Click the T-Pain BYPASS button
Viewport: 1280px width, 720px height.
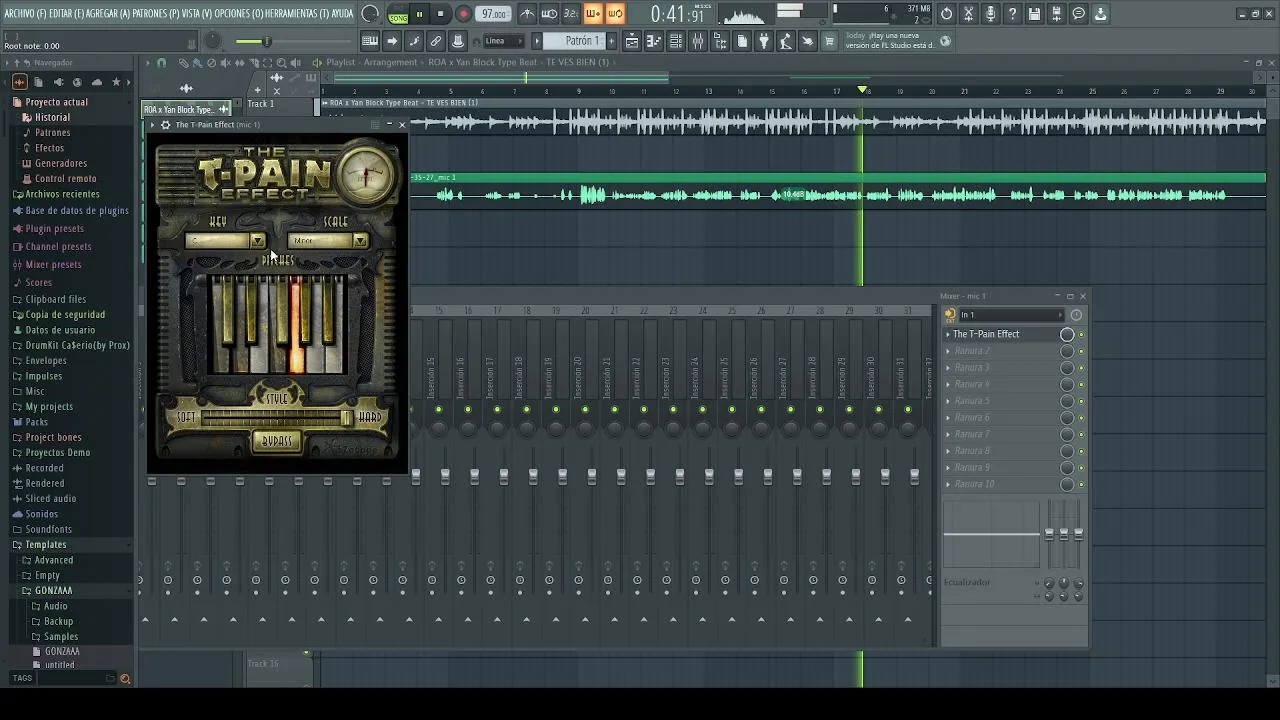(x=277, y=441)
